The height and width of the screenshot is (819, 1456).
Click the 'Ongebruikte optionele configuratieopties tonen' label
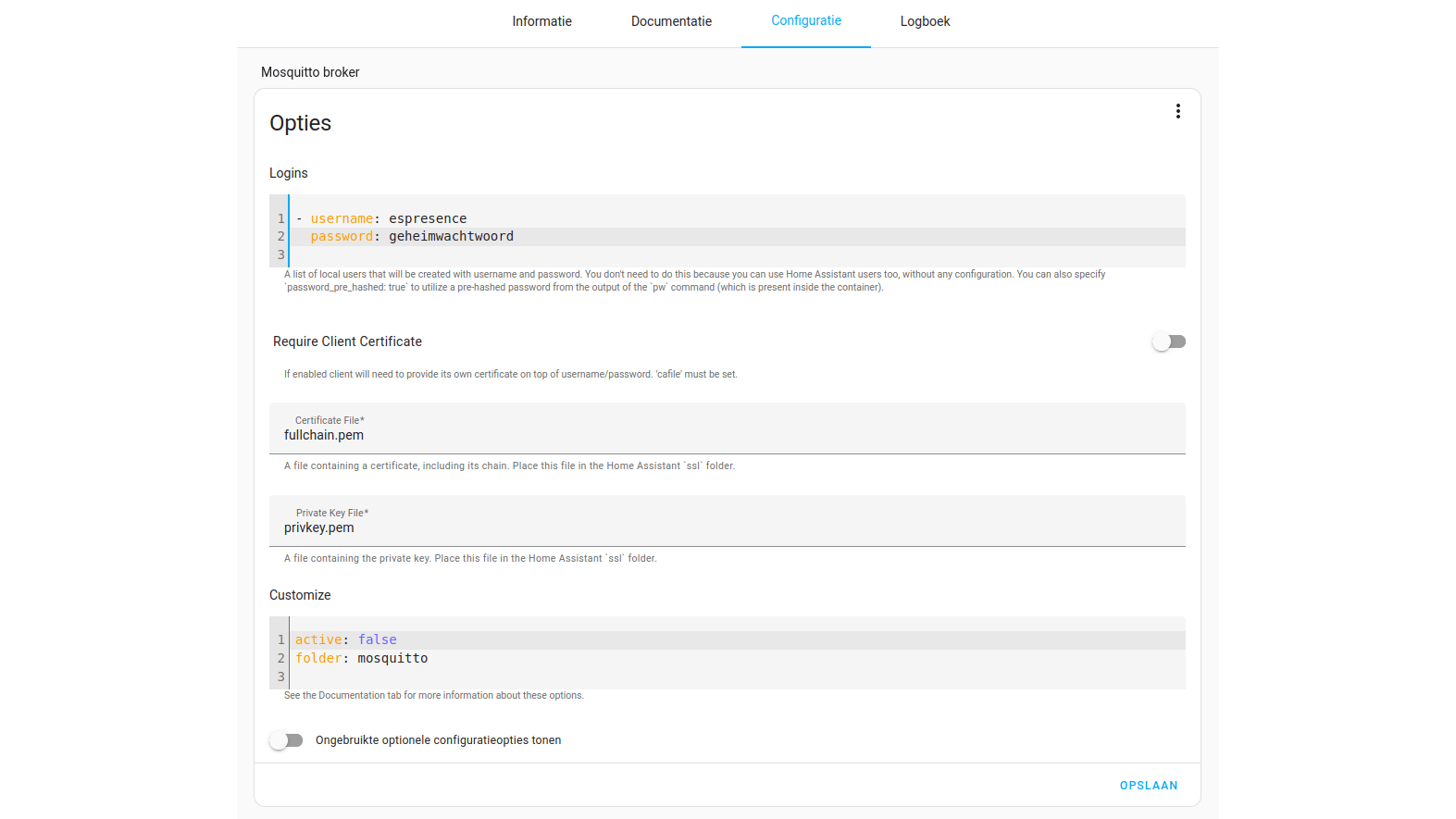pyautogui.click(x=438, y=740)
